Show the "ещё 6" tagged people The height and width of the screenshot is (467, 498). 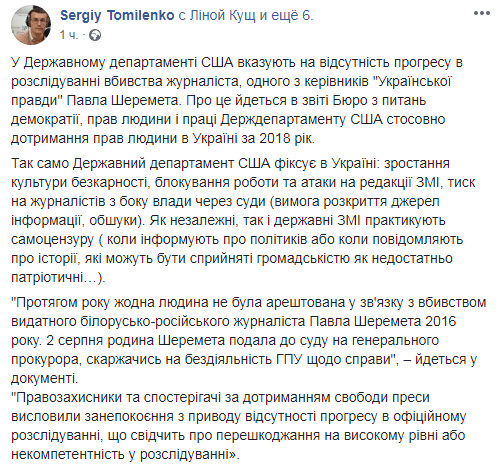pos(290,15)
